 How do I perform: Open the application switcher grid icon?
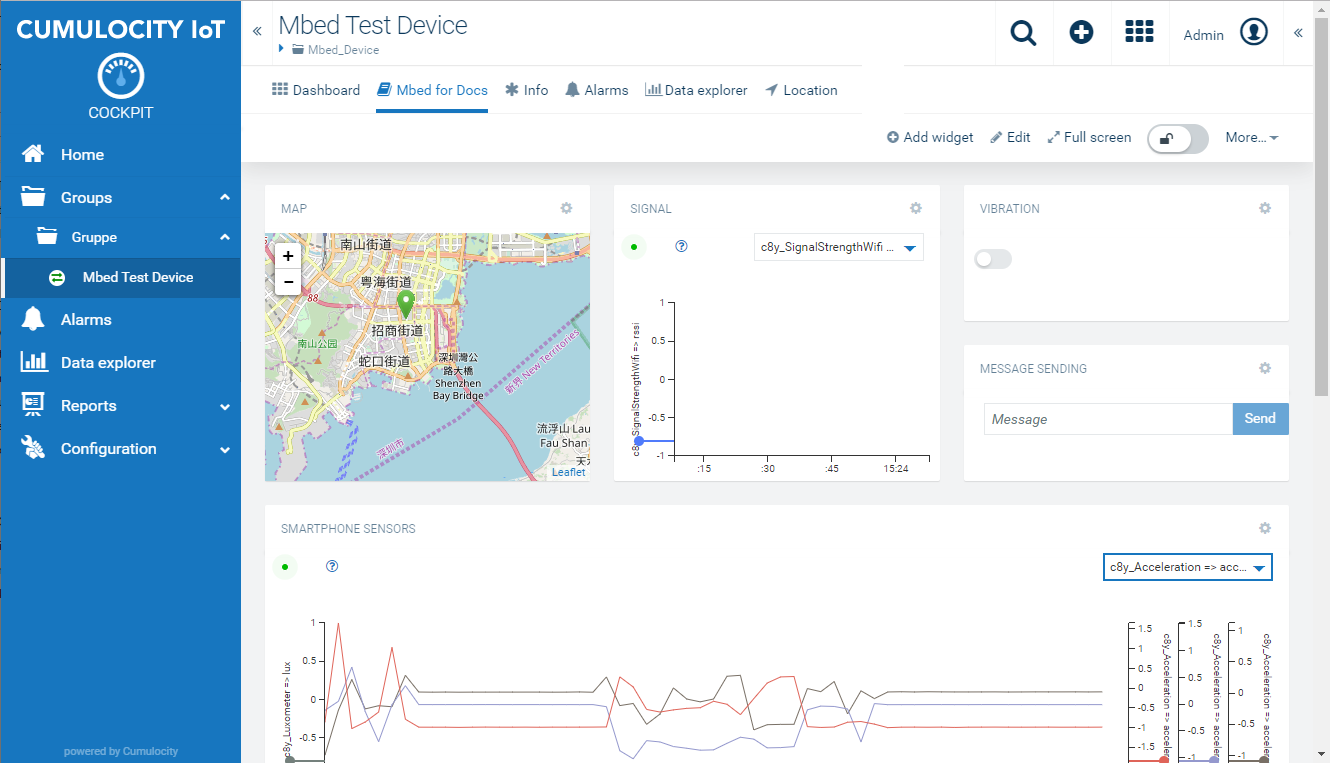pos(1139,32)
